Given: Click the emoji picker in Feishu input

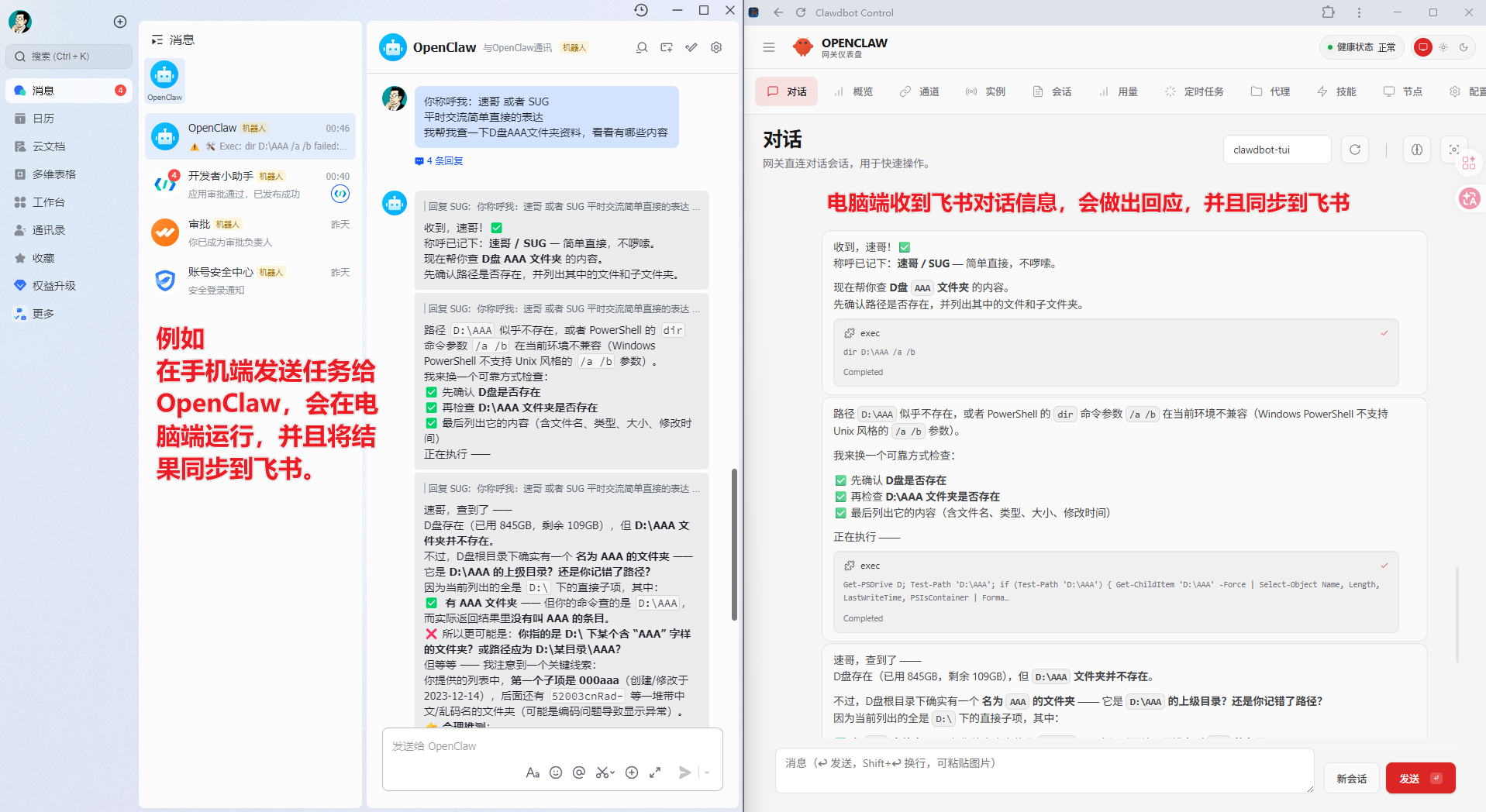Looking at the screenshot, I should pyautogui.click(x=555, y=772).
